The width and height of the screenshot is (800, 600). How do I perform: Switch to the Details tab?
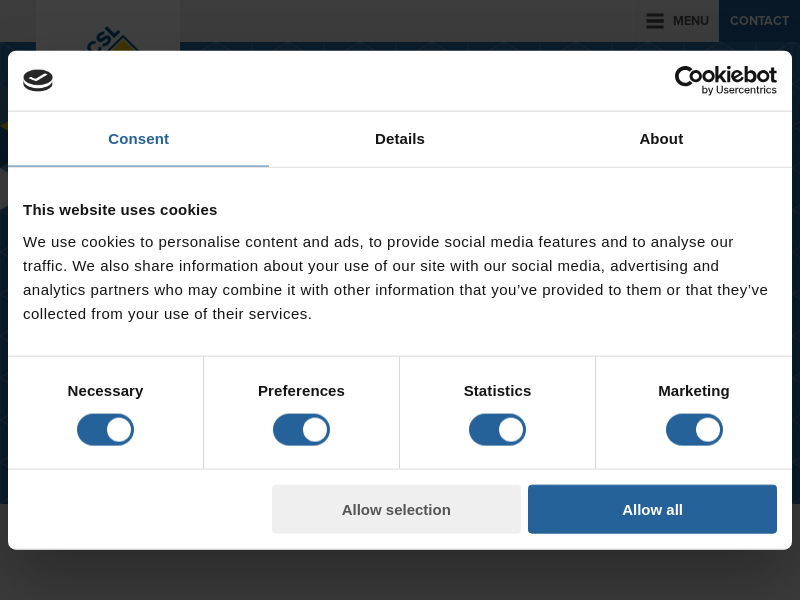(400, 139)
